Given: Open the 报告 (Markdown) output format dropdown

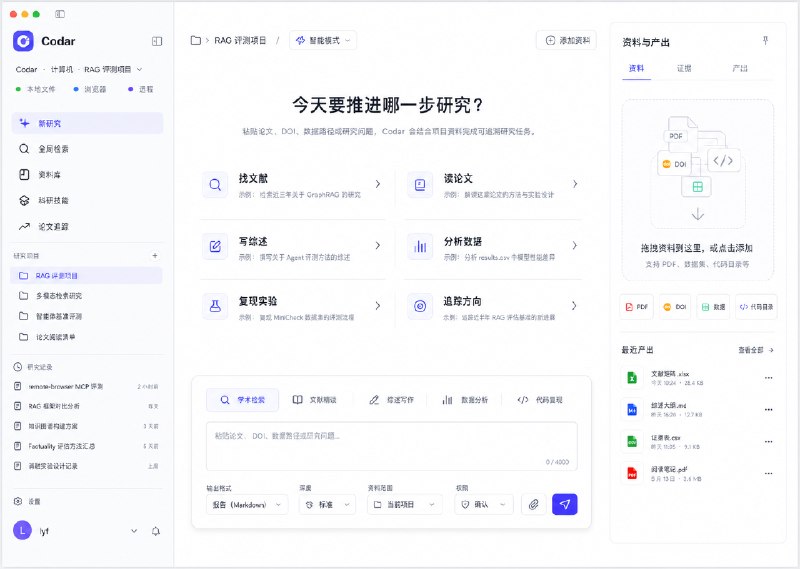Looking at the screenshot, I should tap(247, 504).
